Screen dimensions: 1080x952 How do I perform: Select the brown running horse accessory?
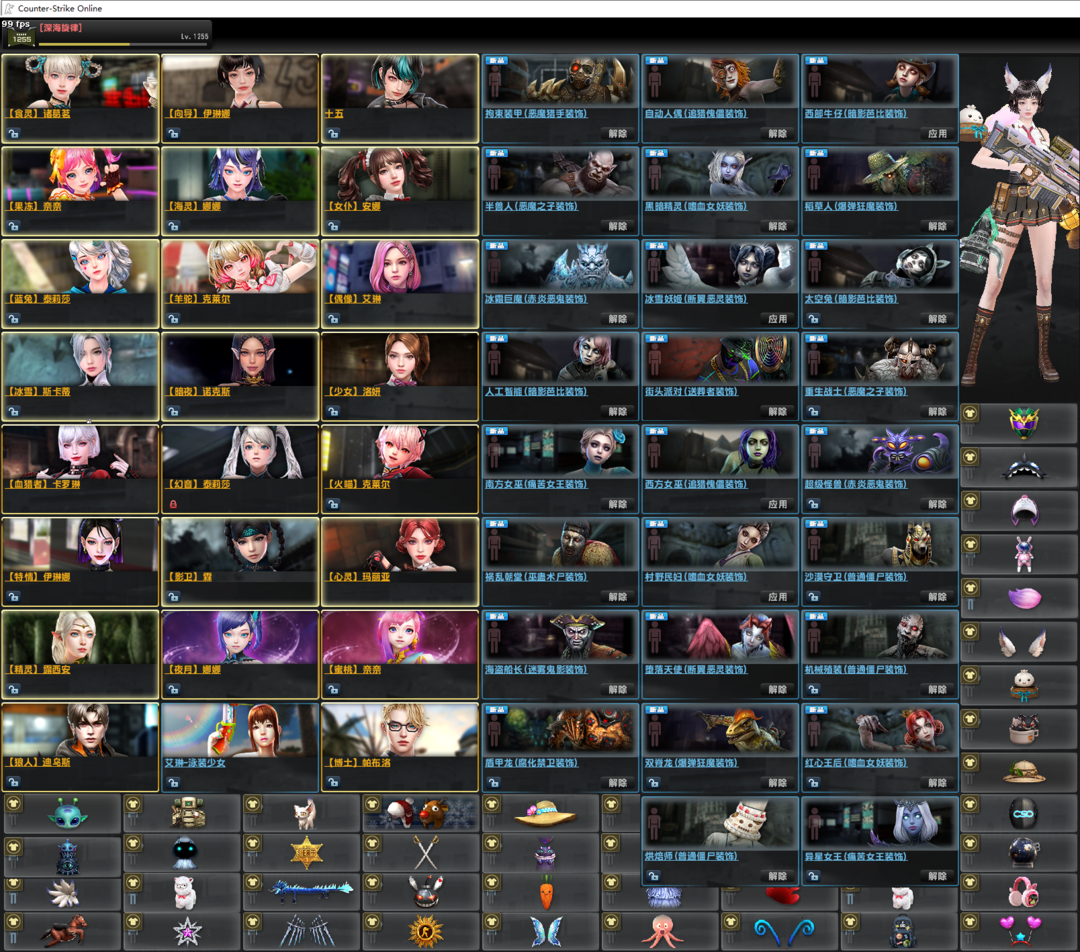click(x=65, y=931)
